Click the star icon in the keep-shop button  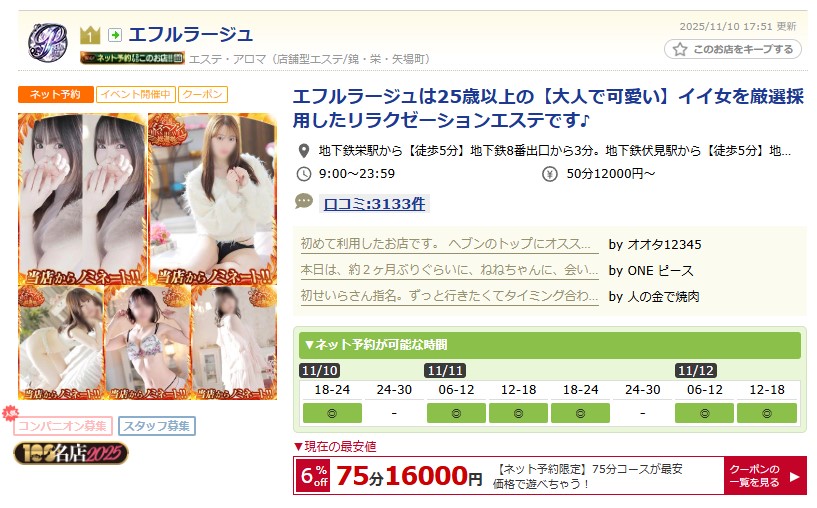[679, 49]
